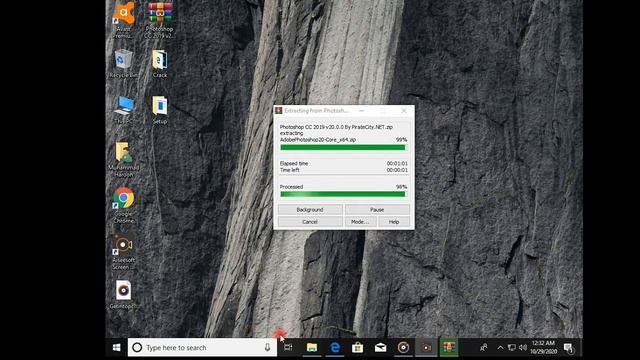Click the Elapsed time value 00:01:01

point(397,163)
